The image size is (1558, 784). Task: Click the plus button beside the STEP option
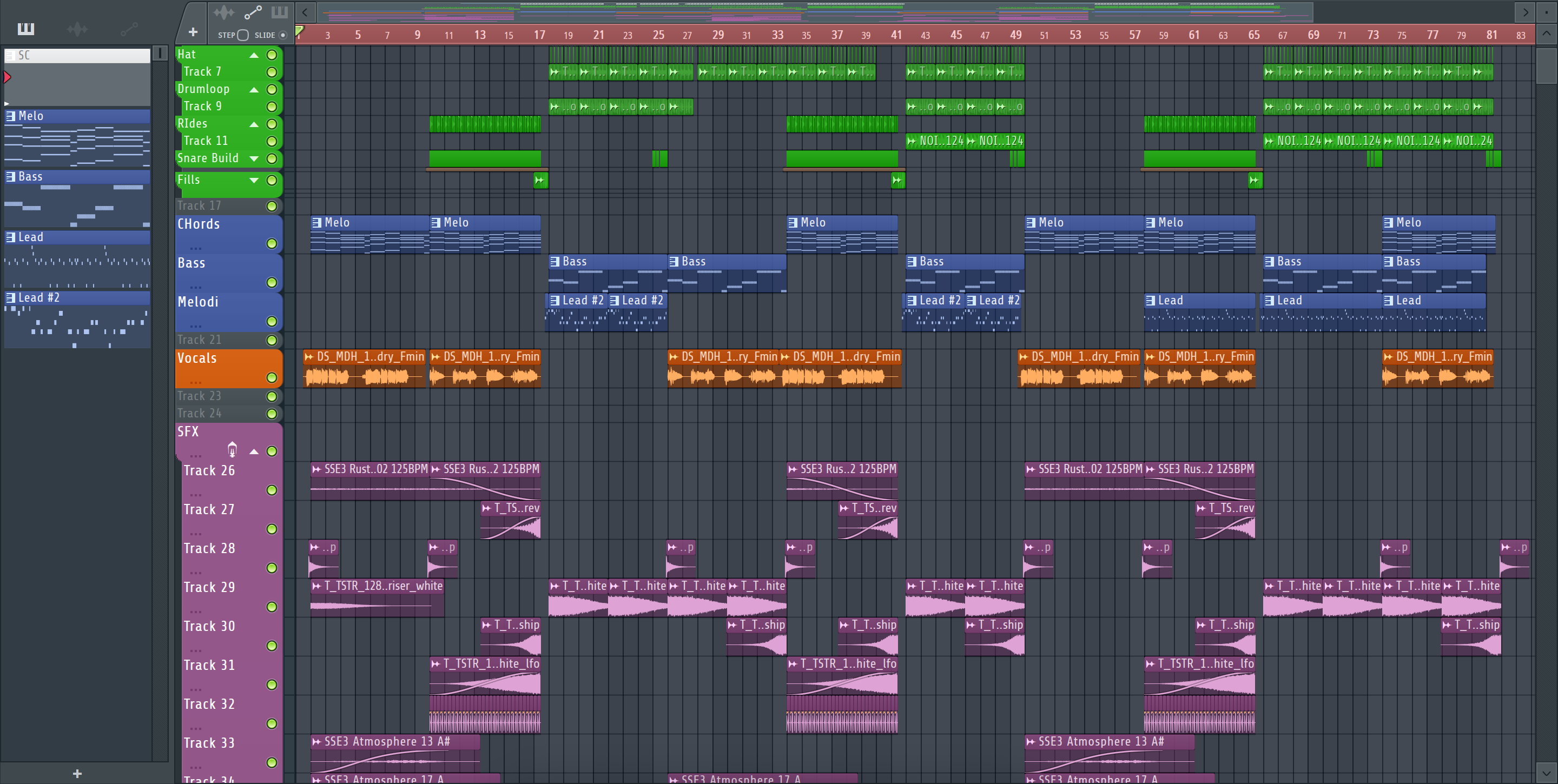tap(193, 32)
